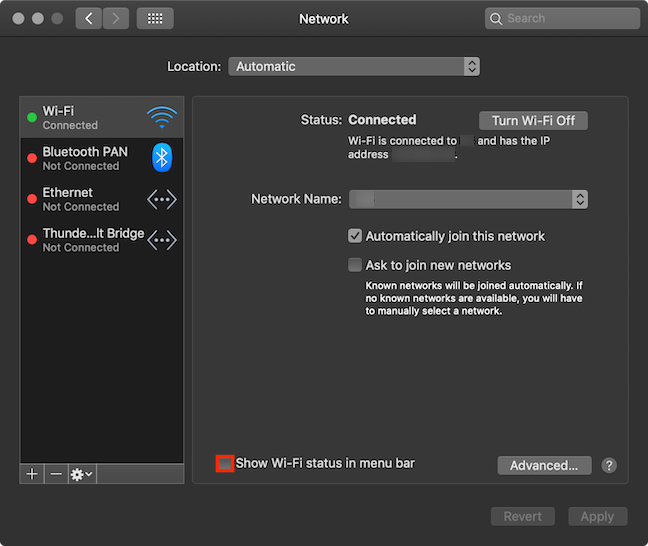Viewport: 648px width, 546px height.
Task: Open the help question mark button
Action: [x=609, y=465]
